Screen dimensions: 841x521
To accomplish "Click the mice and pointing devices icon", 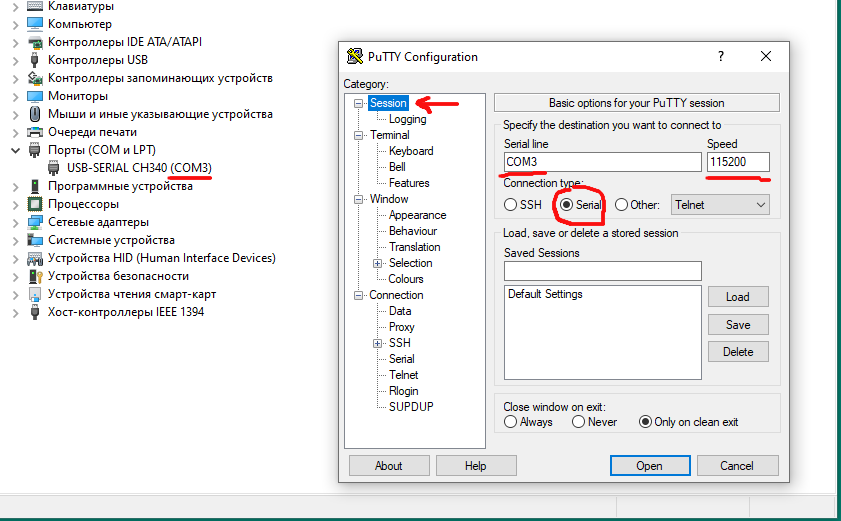I will [35, 114].
